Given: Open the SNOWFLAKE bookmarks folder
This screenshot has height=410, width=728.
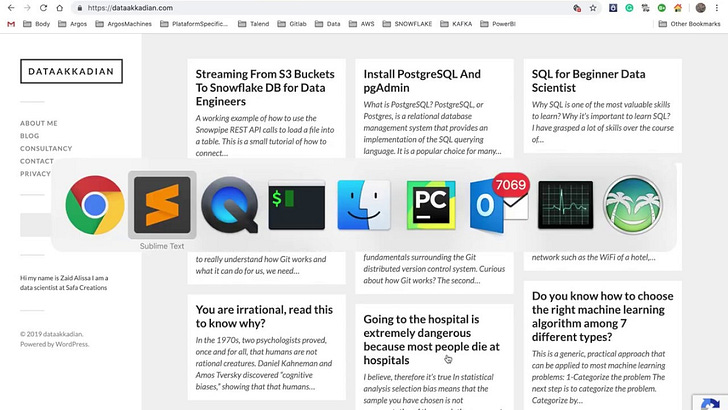Looking at the screenshot, I should [x=407, y=24].
